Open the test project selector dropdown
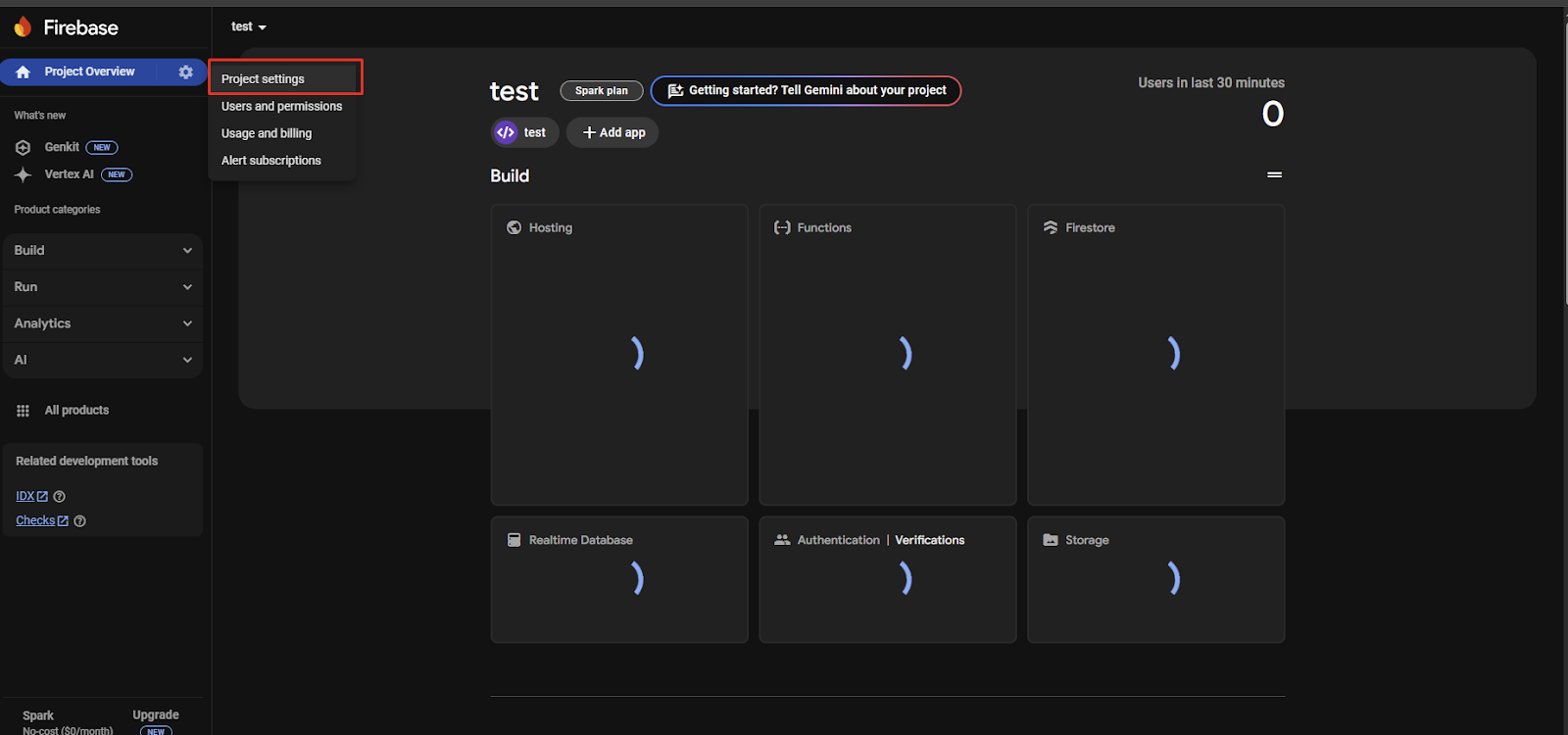Screen dimensions: 1568x735 click(x=249, y=26)
